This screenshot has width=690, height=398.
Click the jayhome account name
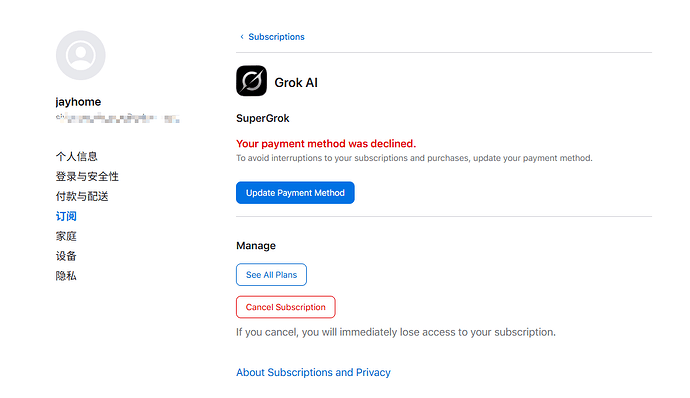pyautogui.click(x=78, y=102)
